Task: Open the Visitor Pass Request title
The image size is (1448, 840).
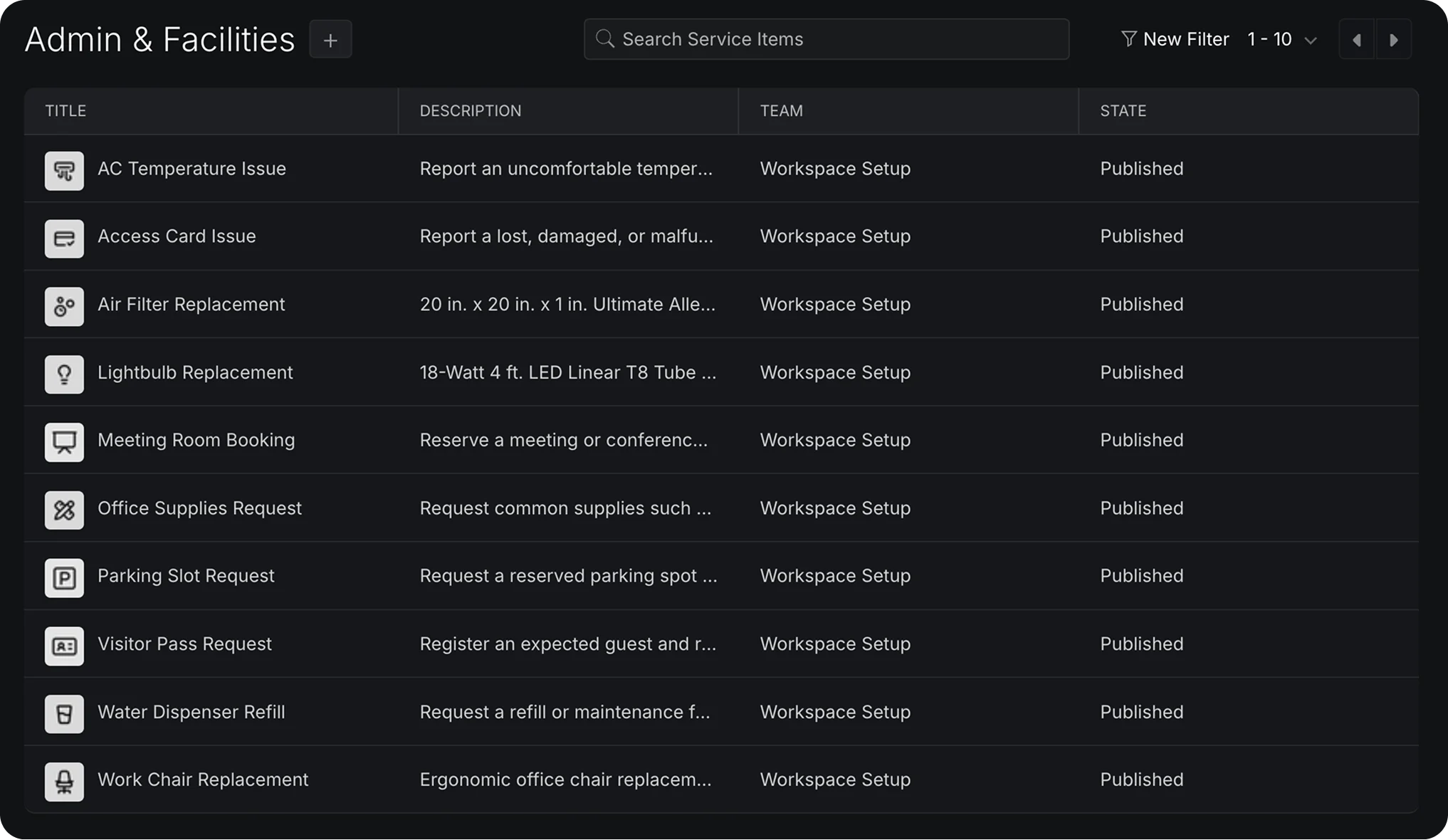Action: point(184,644)
